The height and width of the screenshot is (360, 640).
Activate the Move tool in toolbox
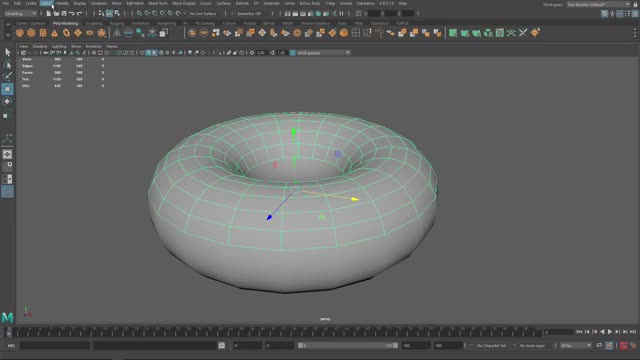click(7, 89)
